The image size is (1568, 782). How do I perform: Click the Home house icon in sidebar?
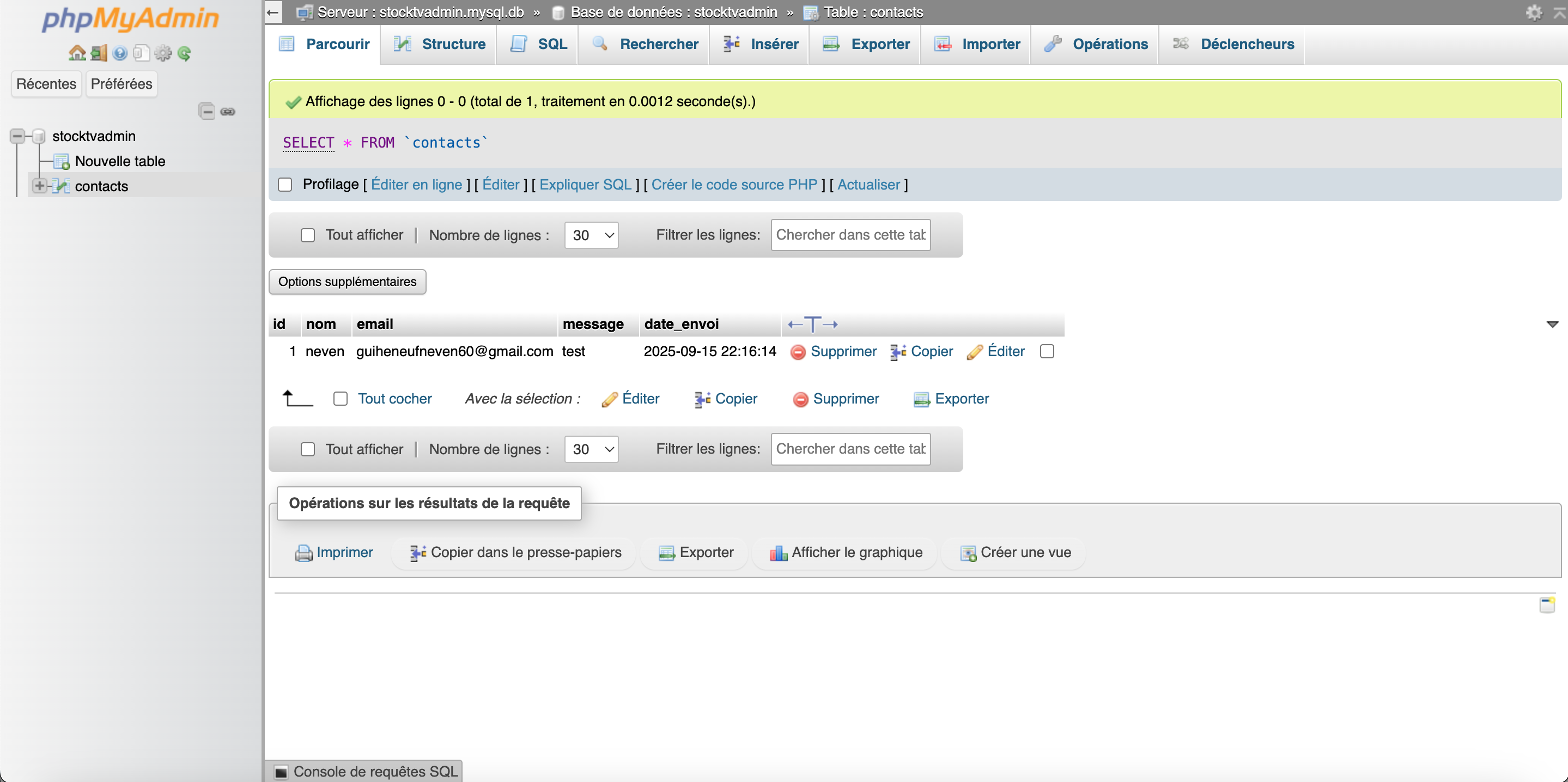(x=77, y=53)
